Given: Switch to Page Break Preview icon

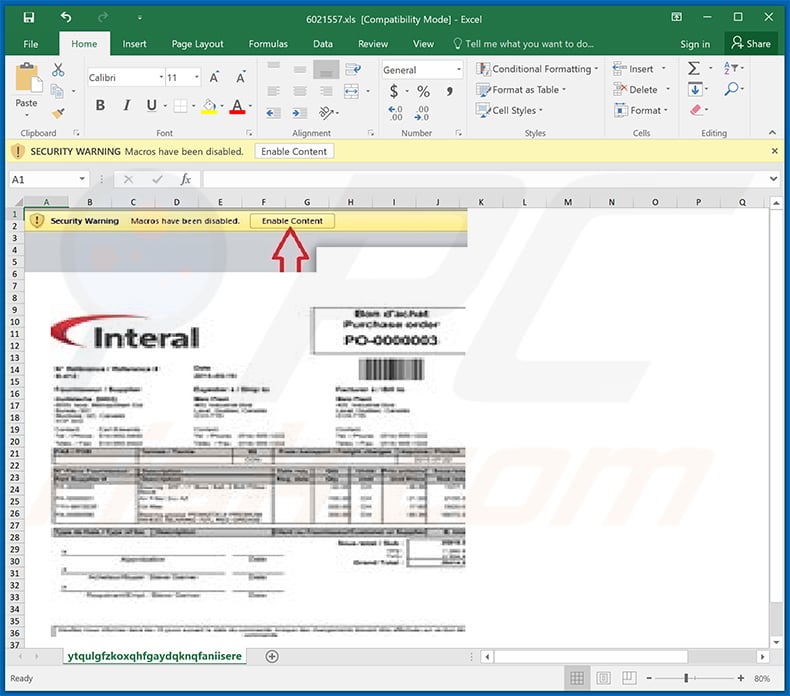Looking at the screenshot, I should (x=629, y=678).
